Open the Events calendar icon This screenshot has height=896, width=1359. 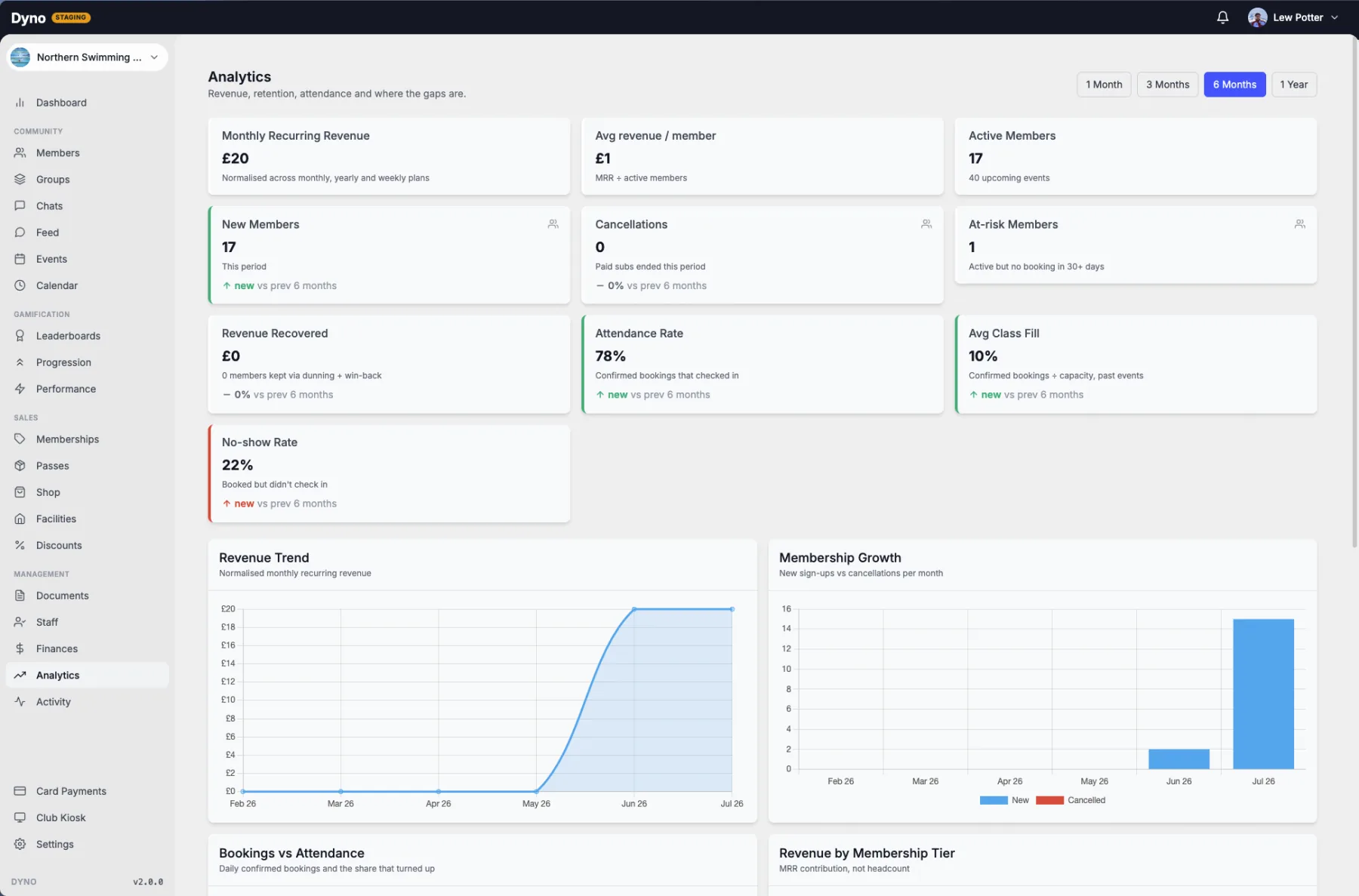(x=20, y=259)
